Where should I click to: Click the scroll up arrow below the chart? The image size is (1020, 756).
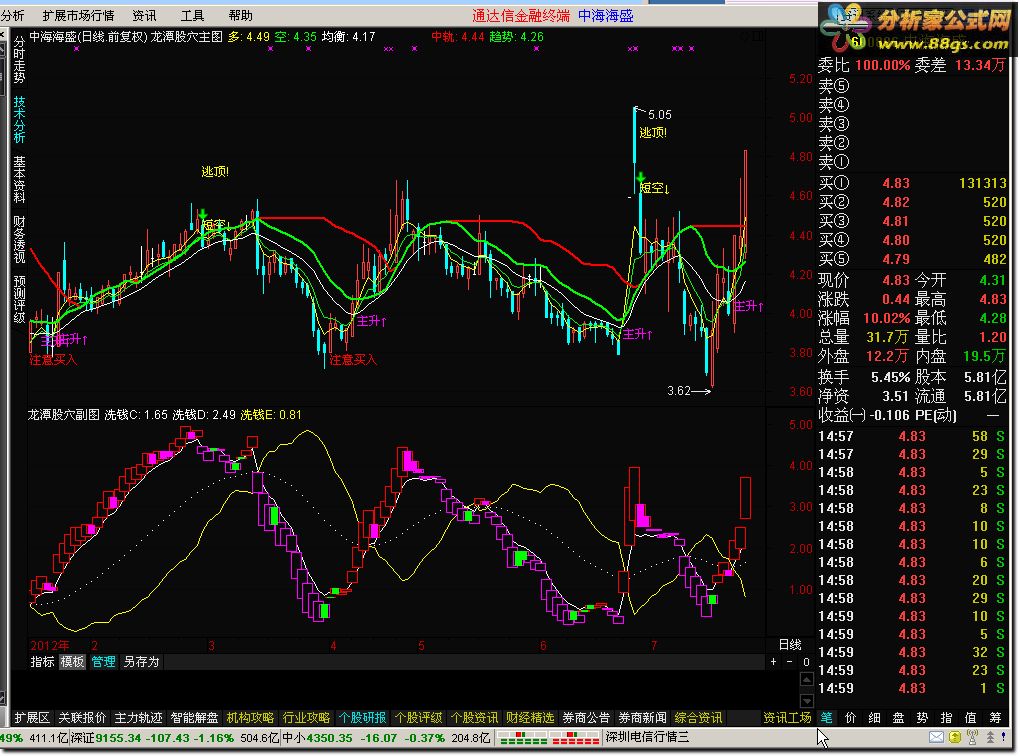[807, 679]
